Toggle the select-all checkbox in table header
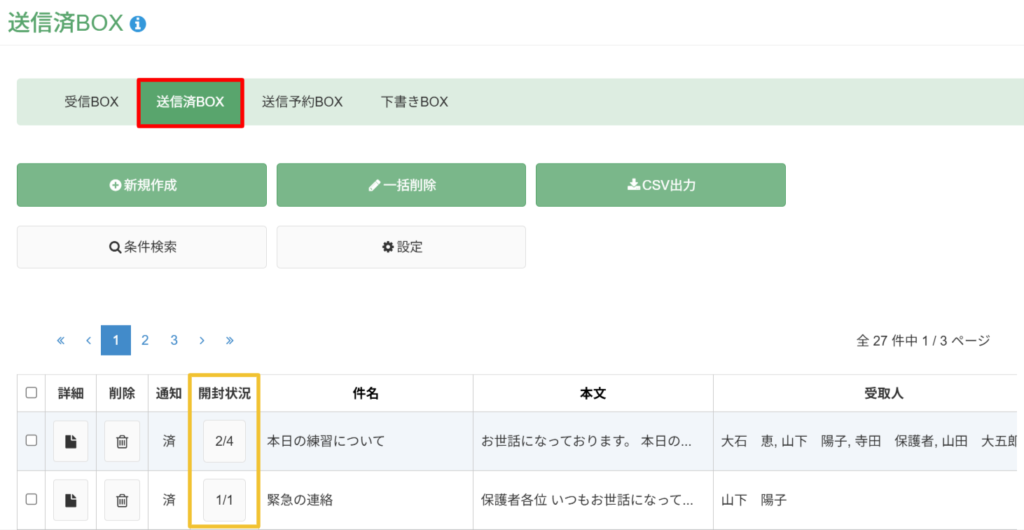The height and width of the screenshot is (530, 1024). coord(31,392)
